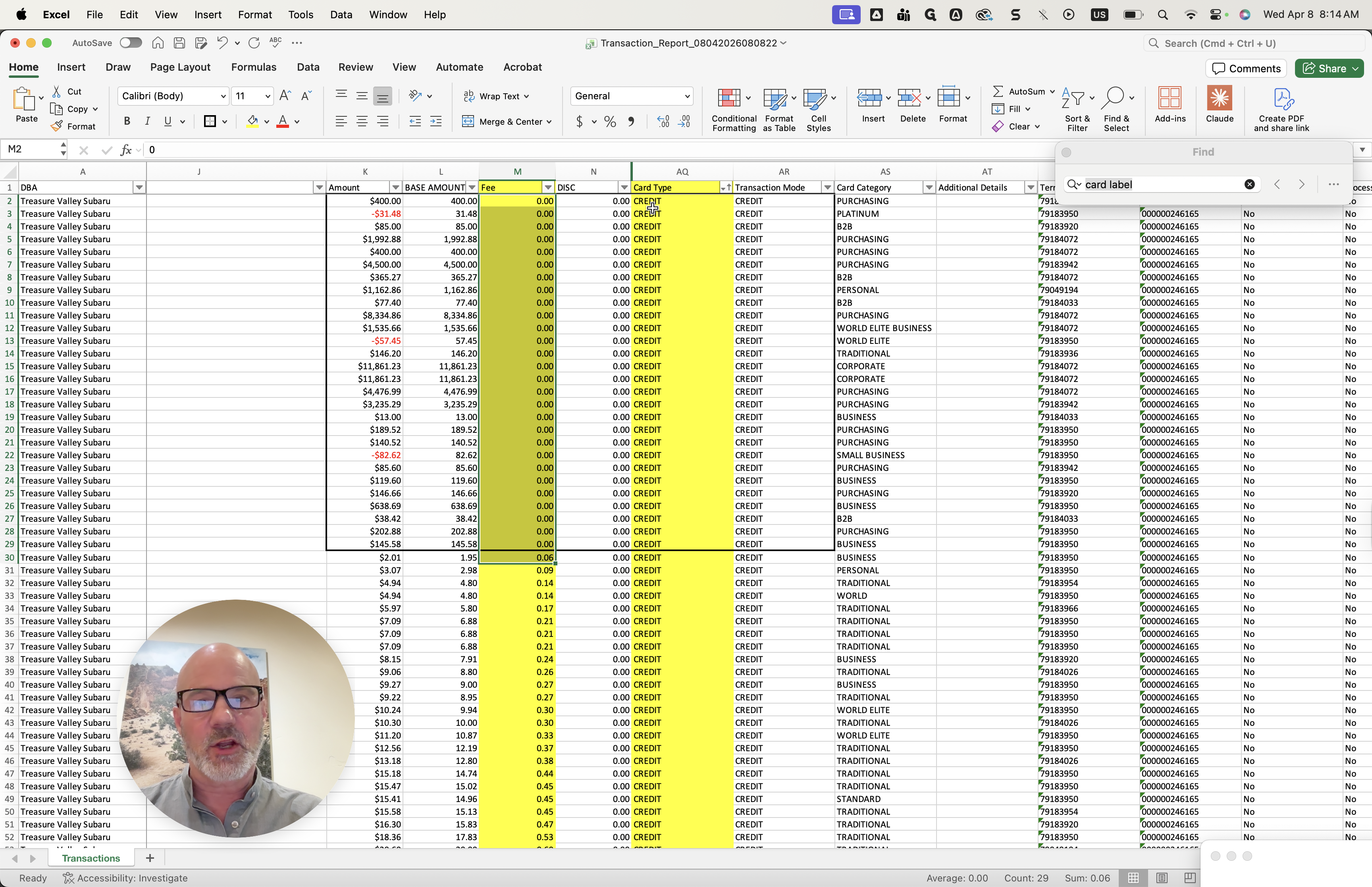Switch to Page Break Preview view

(x=1189, y=878)
